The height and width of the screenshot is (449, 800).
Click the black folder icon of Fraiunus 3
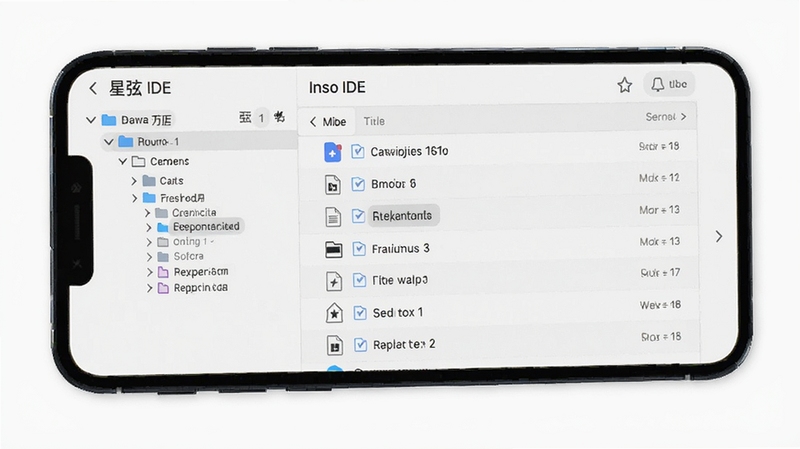[334, 250]
